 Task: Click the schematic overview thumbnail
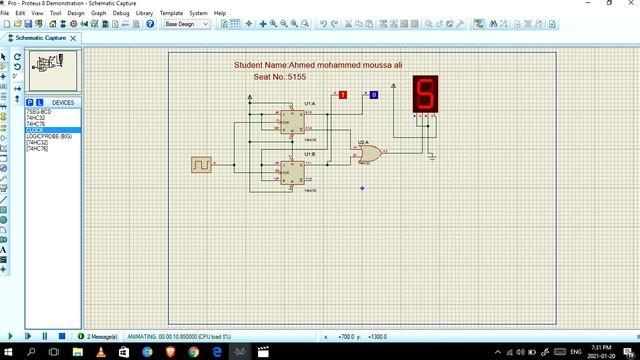[53, 70]
